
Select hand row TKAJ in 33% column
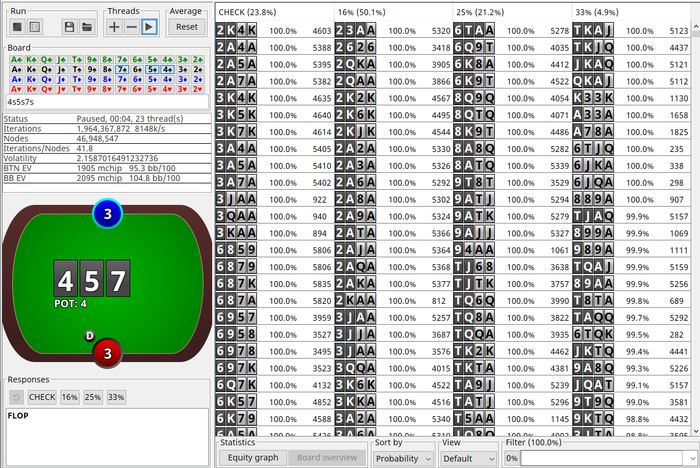pyautogui.click(x=631, y=30)
